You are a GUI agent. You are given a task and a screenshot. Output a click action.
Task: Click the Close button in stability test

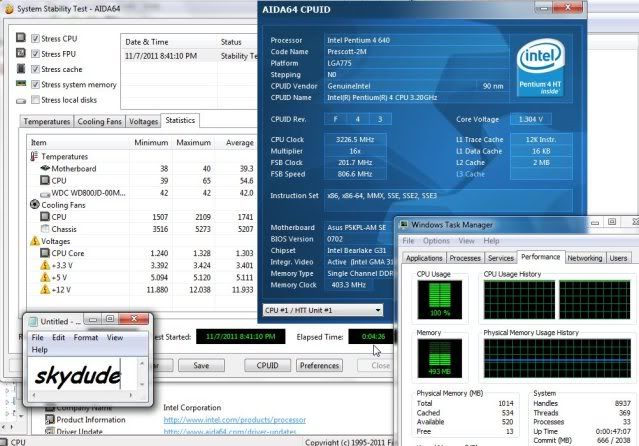376,366
